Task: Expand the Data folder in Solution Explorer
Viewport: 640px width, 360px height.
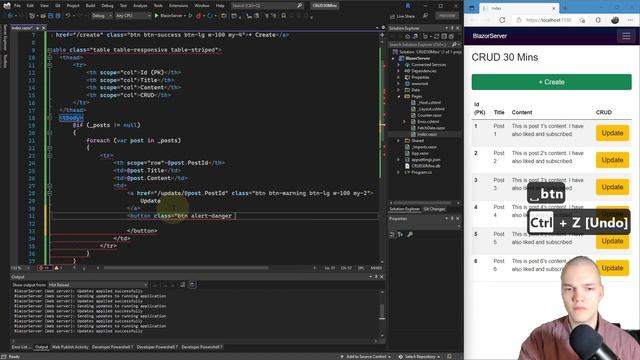Action: [x=399, y=90]
